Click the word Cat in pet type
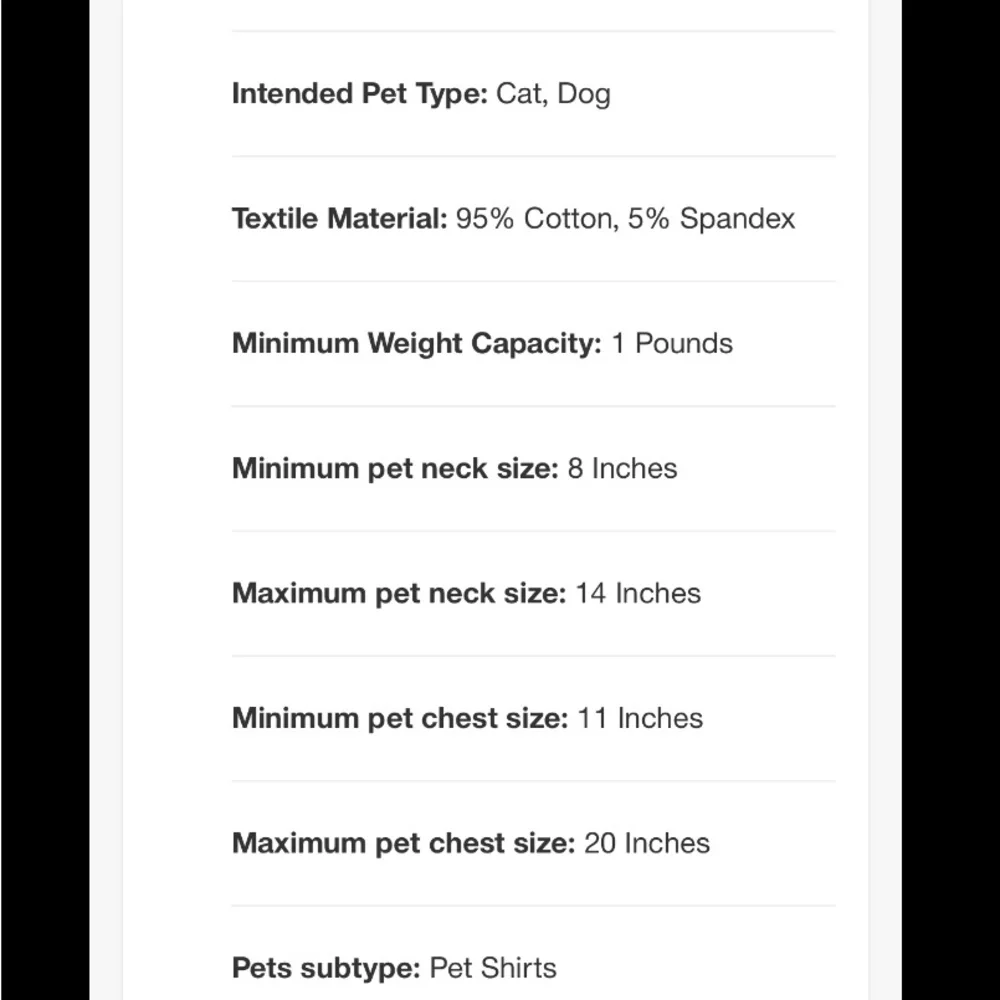Image resolution: width=1000 pixels, height=1000 pixels. pos(520,94)
